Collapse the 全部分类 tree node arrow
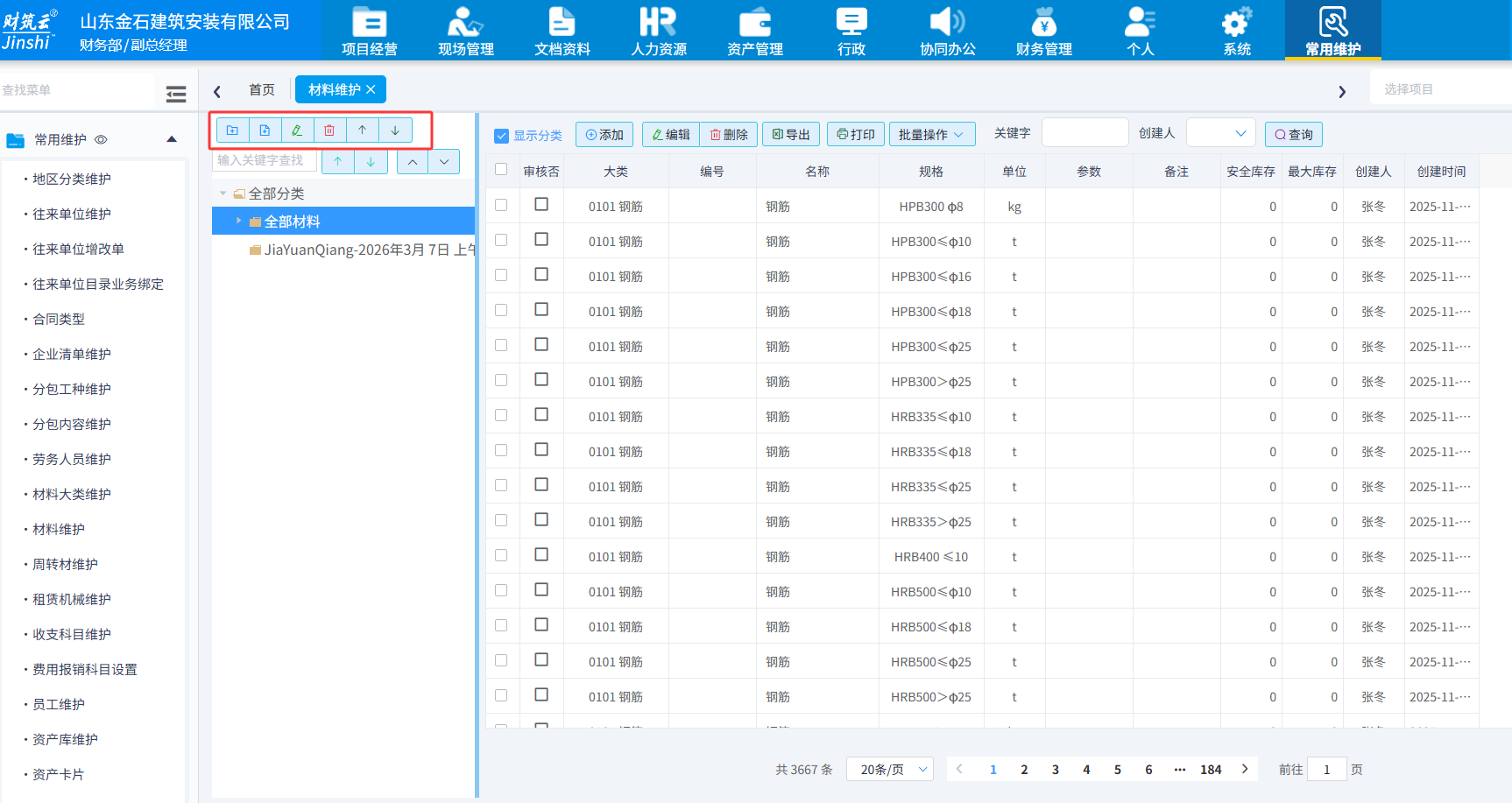Image resolution: width=1512 pixels, height=803 pixels. [x=223, y=193]
